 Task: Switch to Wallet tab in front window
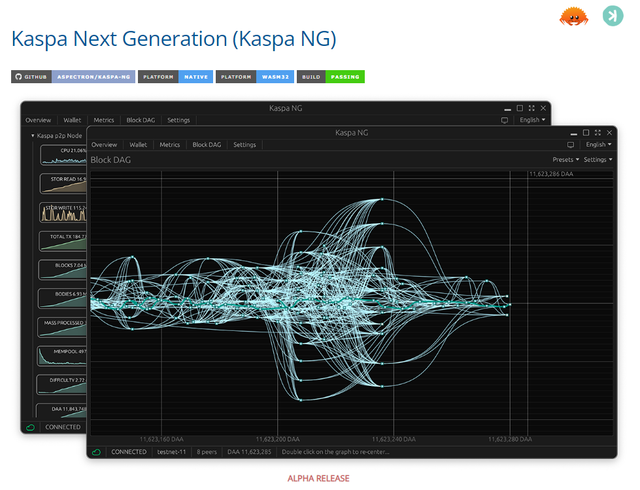click(x=138, y=145)
